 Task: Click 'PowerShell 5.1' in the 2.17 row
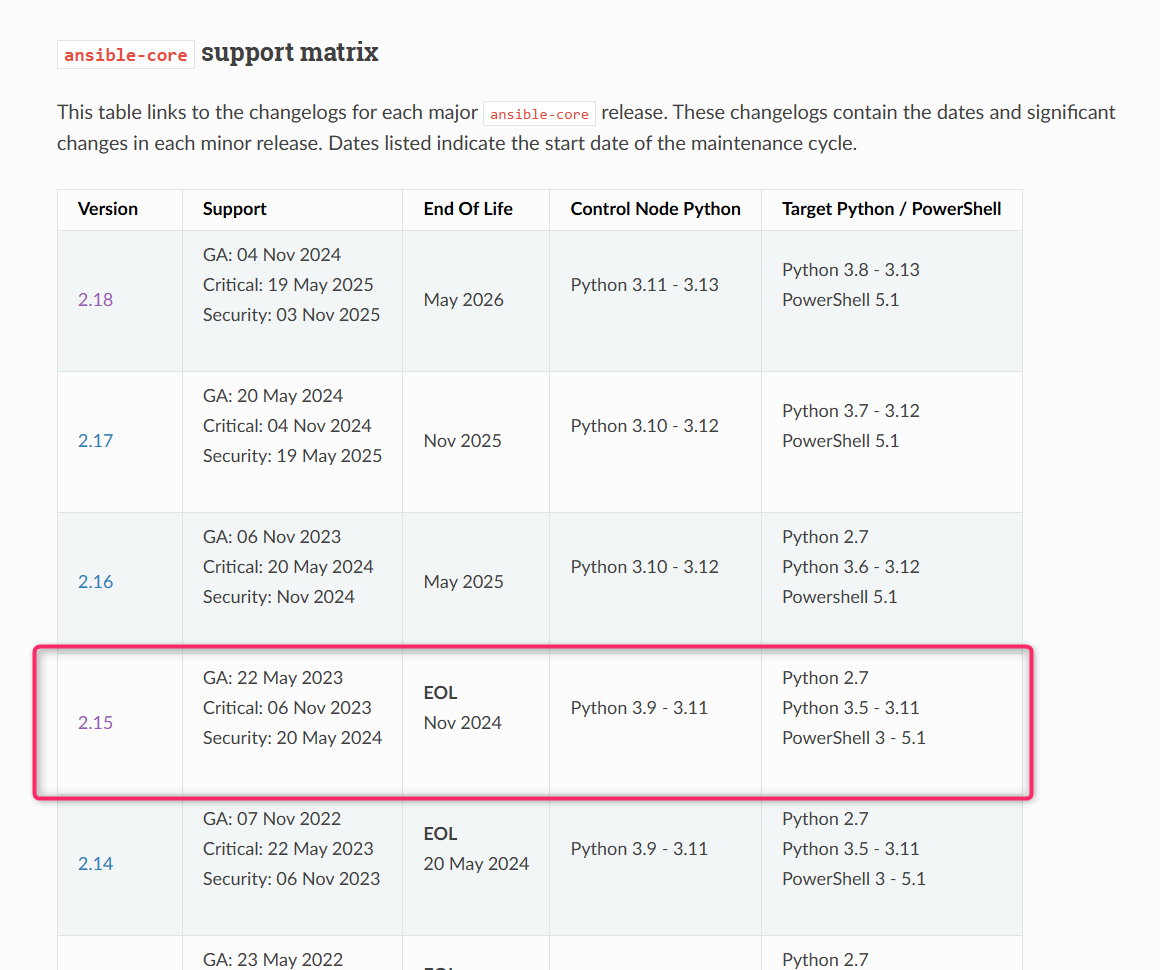tap(840, 441)
